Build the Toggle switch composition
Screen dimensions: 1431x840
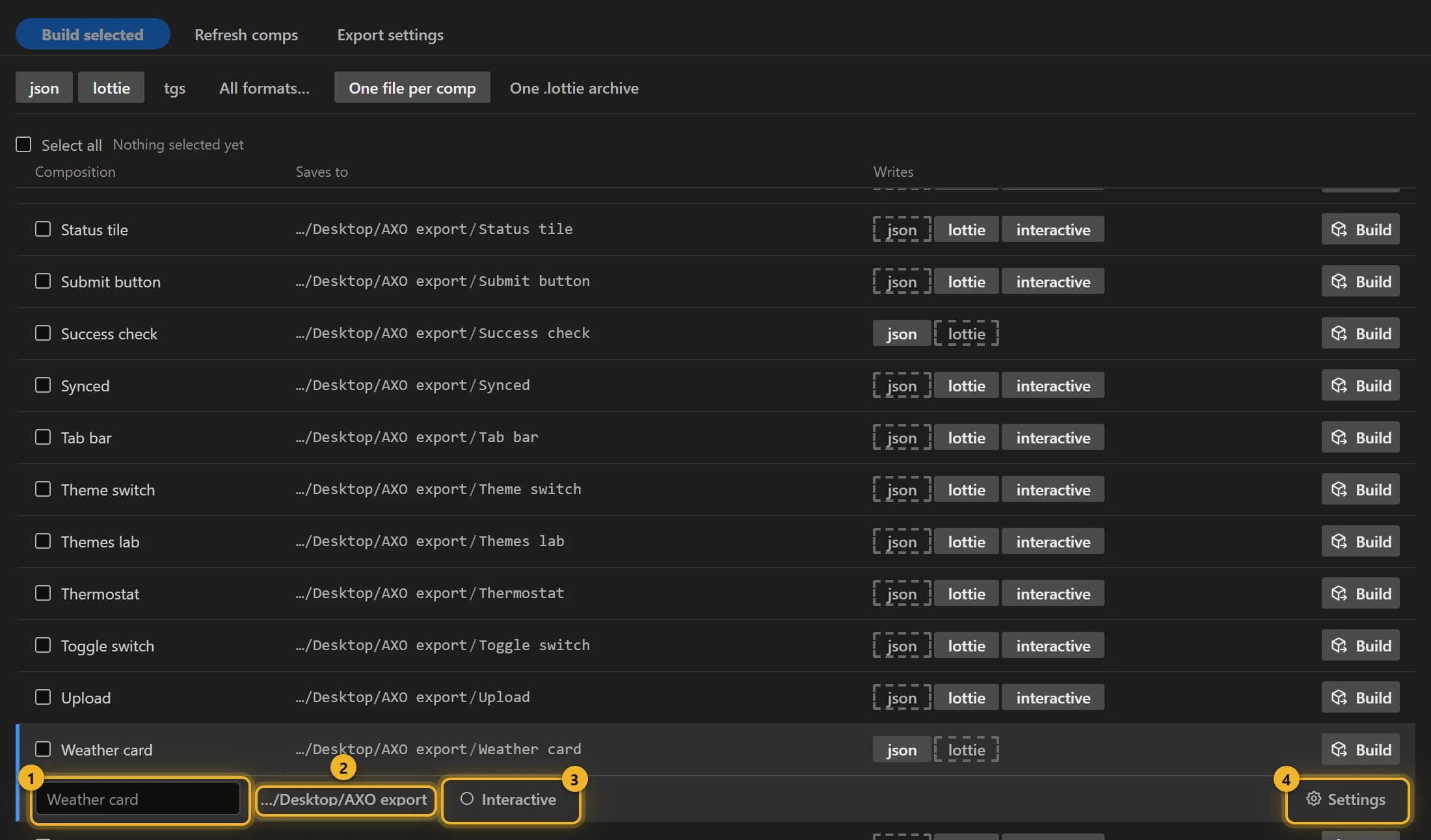(1360, 645)
